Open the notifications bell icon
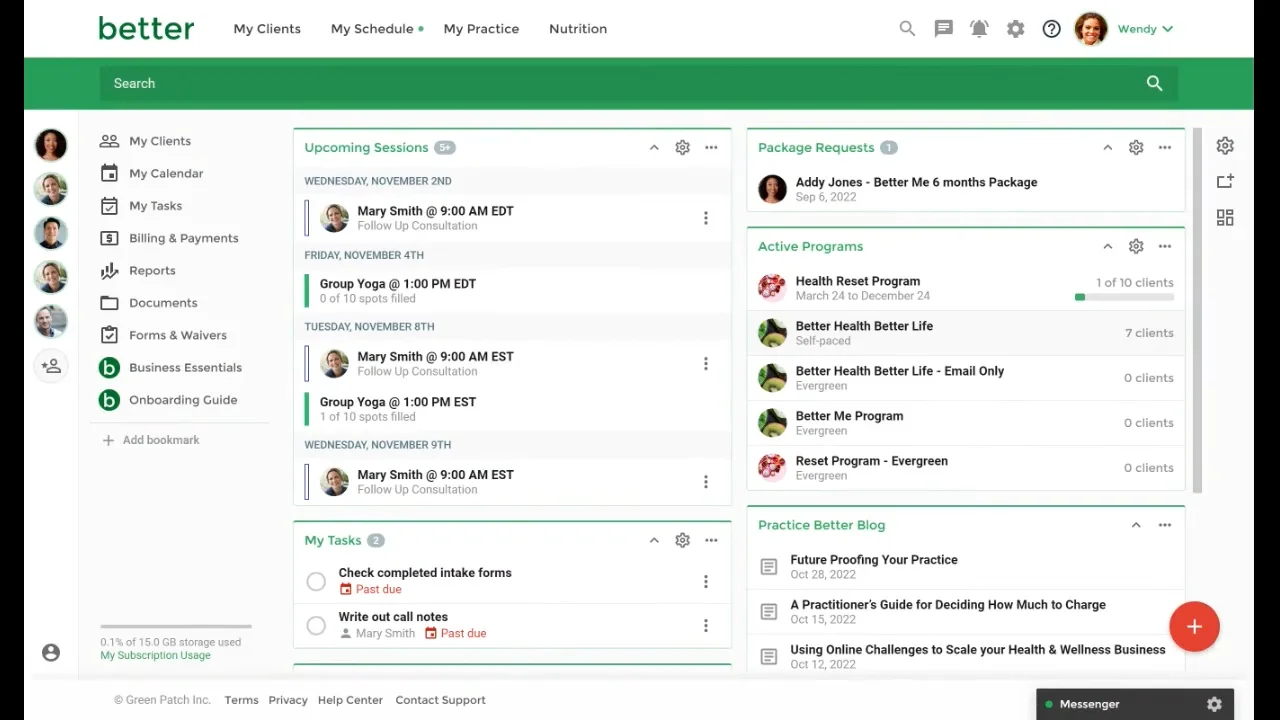 (979, 29)
